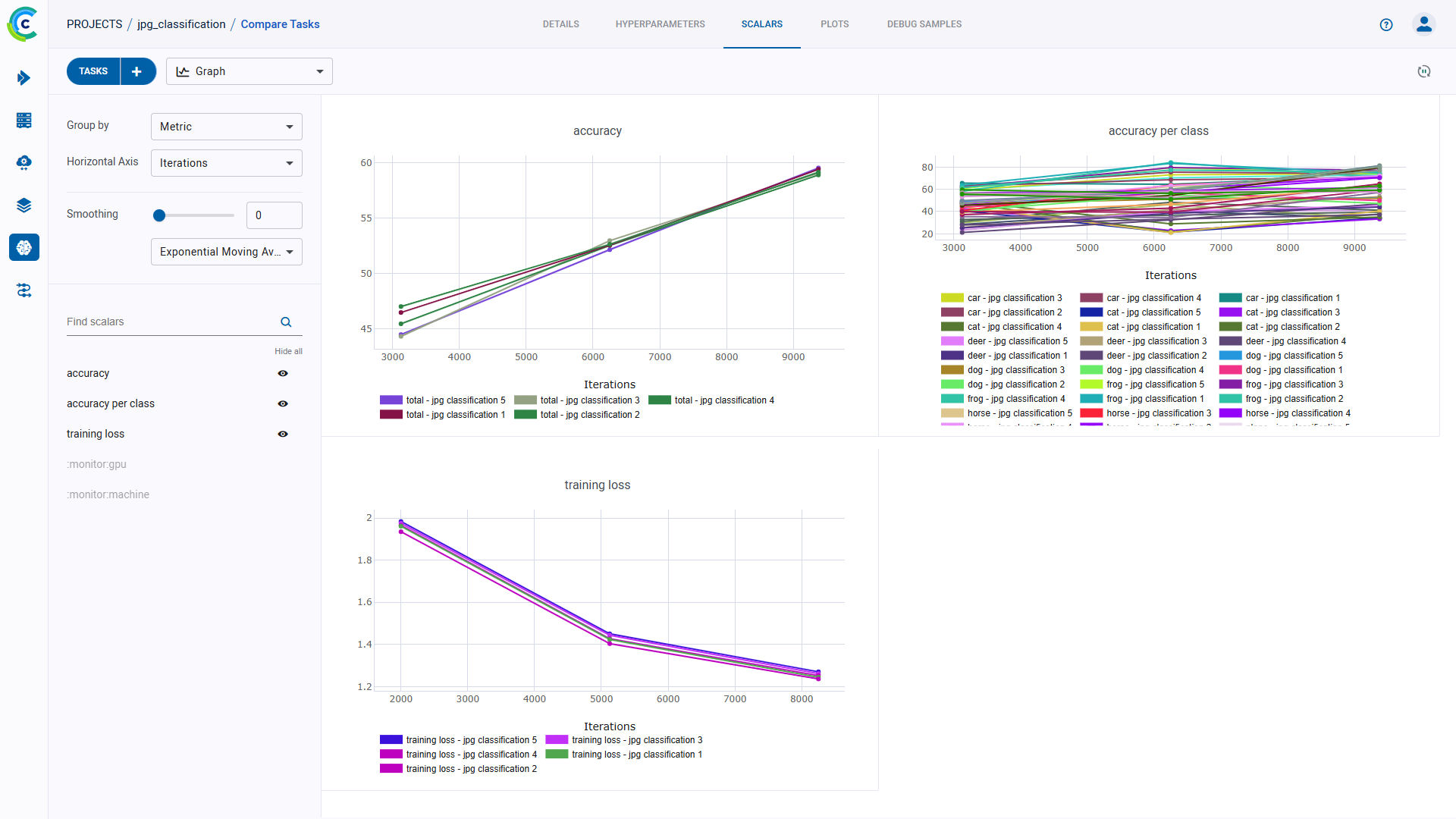Viewport: 1456px width, 819px height.
Task: Click the Smoothing slider handle
Action: tap(159, 215)
